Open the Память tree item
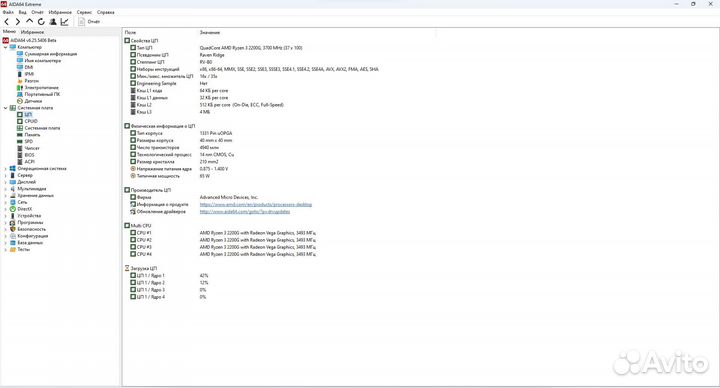 32,135
